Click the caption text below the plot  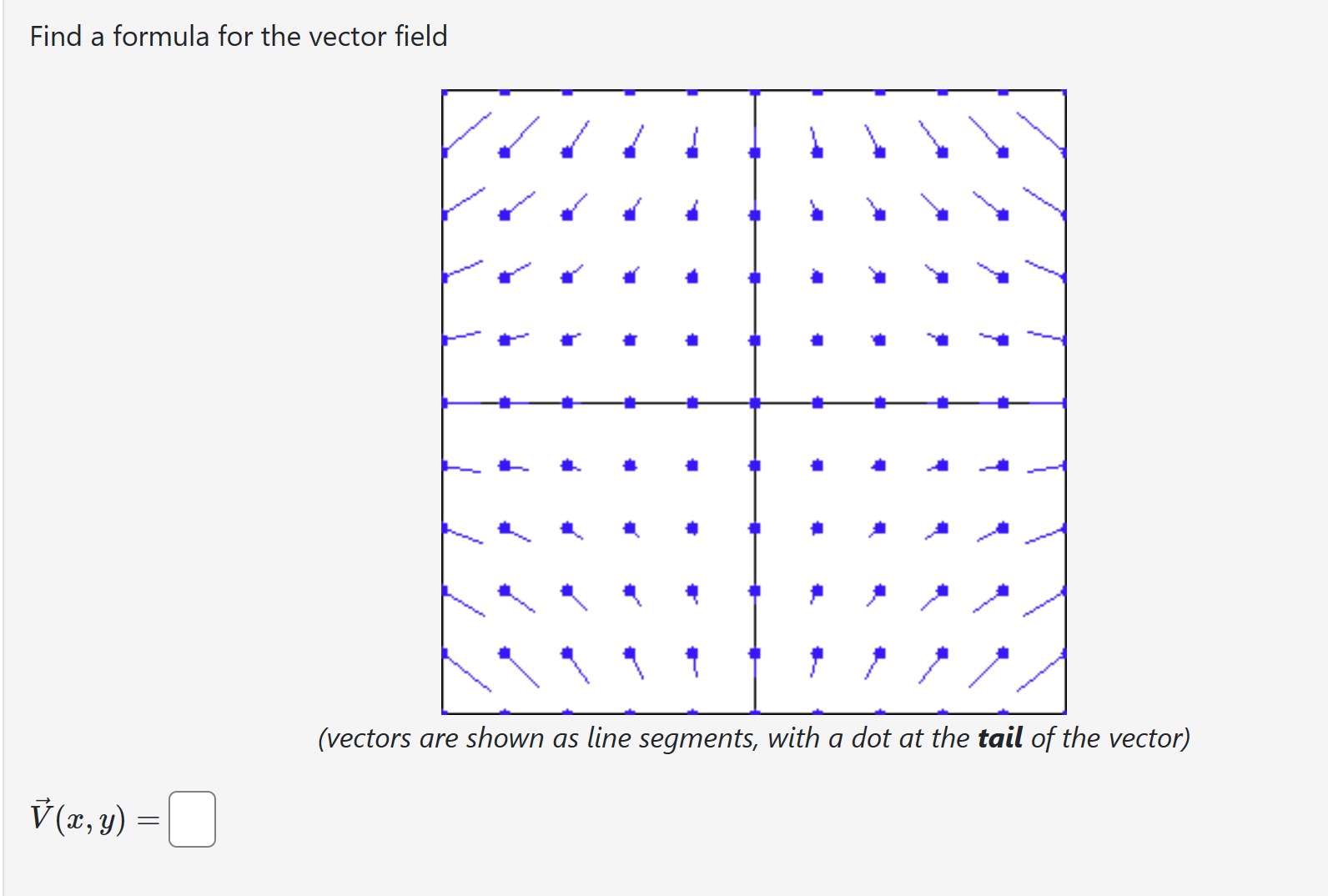(755, 738)
